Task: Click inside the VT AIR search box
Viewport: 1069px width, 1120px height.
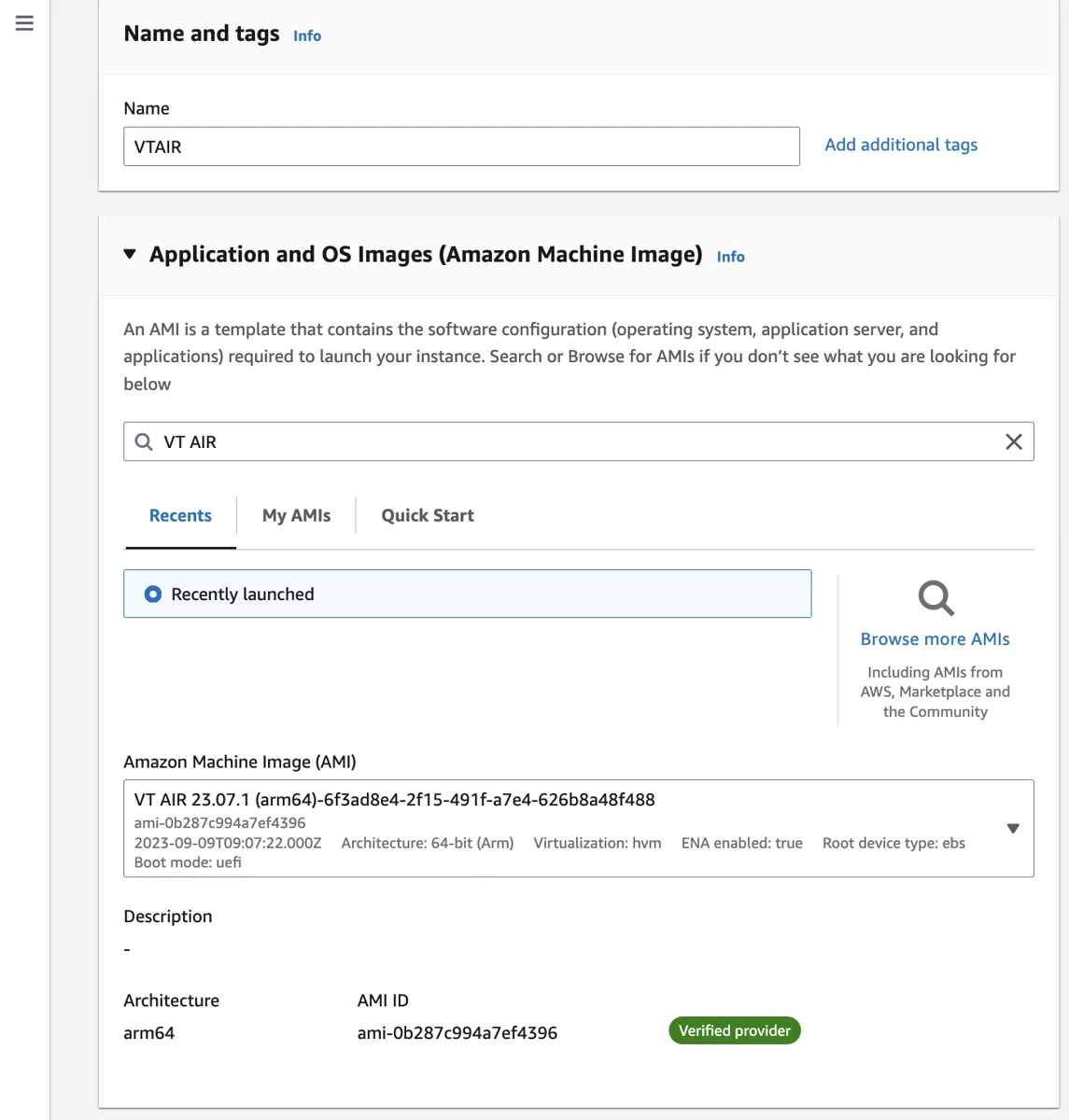Action: (x=467, y=441)
